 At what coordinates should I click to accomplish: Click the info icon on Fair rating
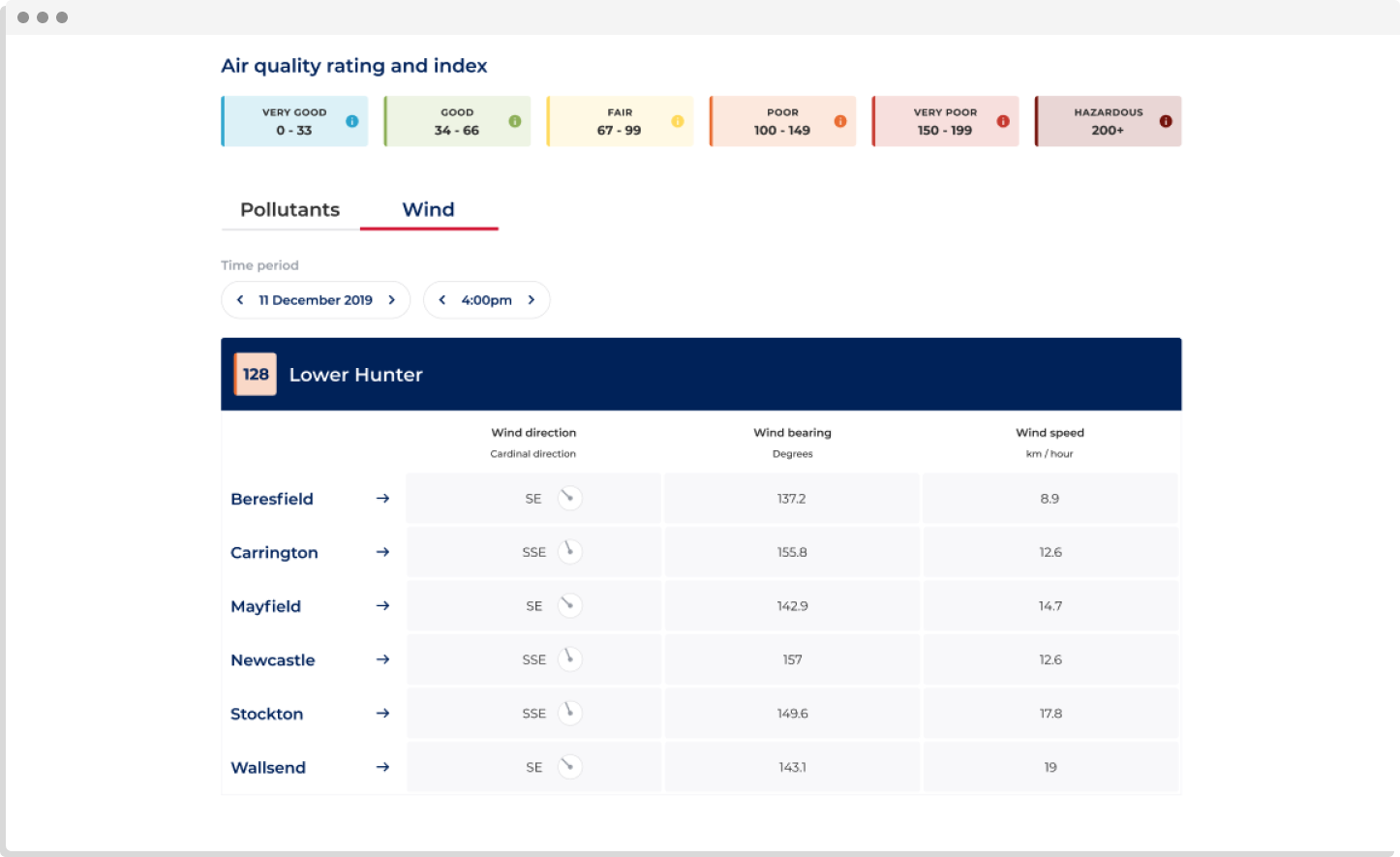(x=678, y=121)
